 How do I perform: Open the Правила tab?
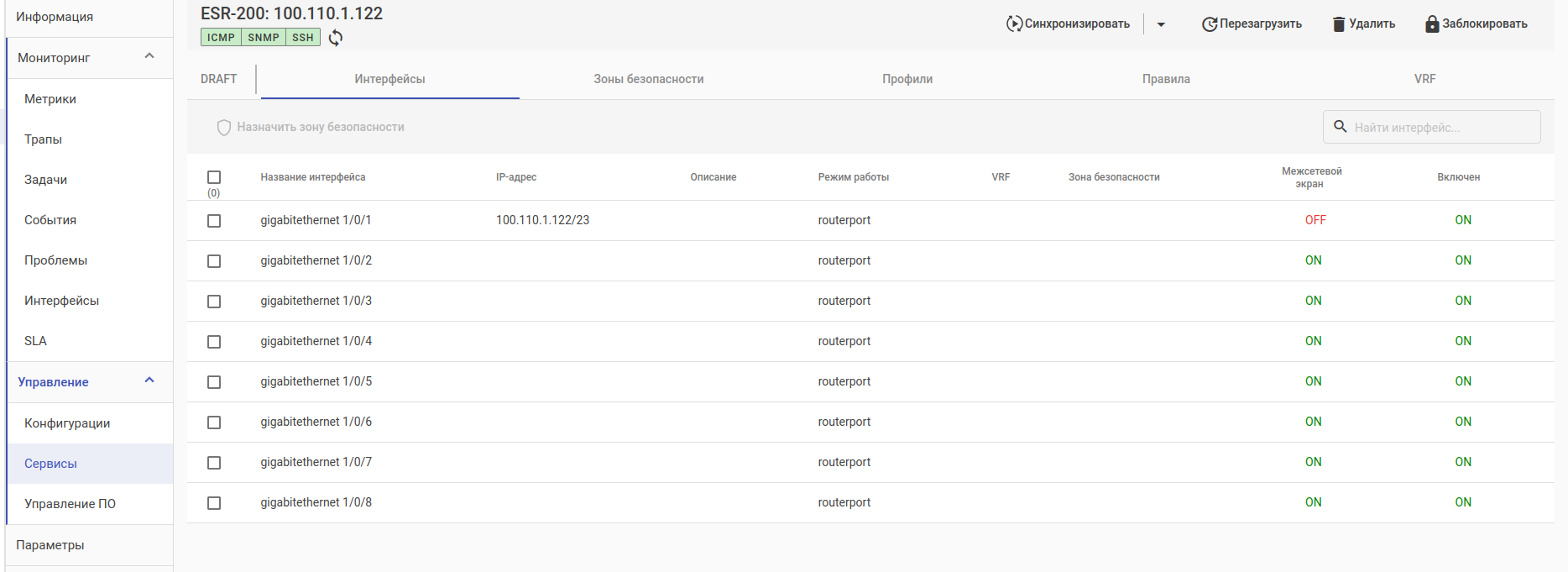pyautogui.click(x=1166, y=79)
